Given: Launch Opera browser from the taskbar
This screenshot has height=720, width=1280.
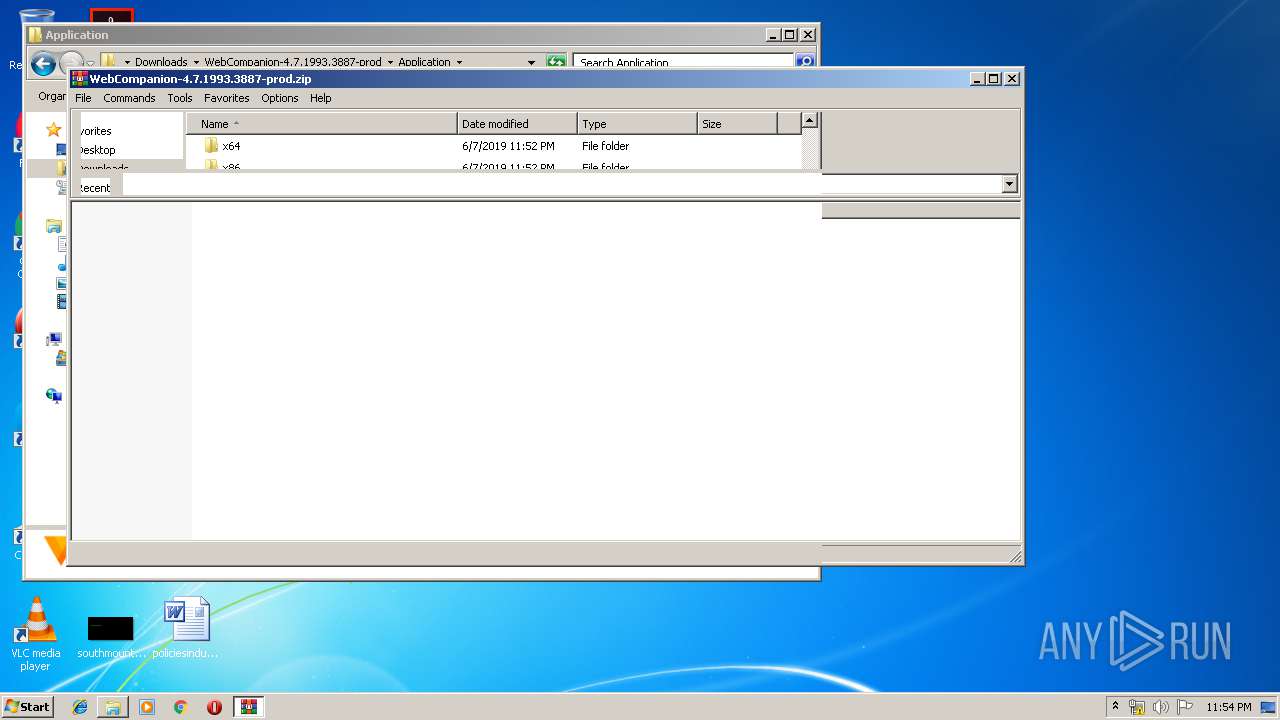Looking at the screenshot, I should point(214,707).
